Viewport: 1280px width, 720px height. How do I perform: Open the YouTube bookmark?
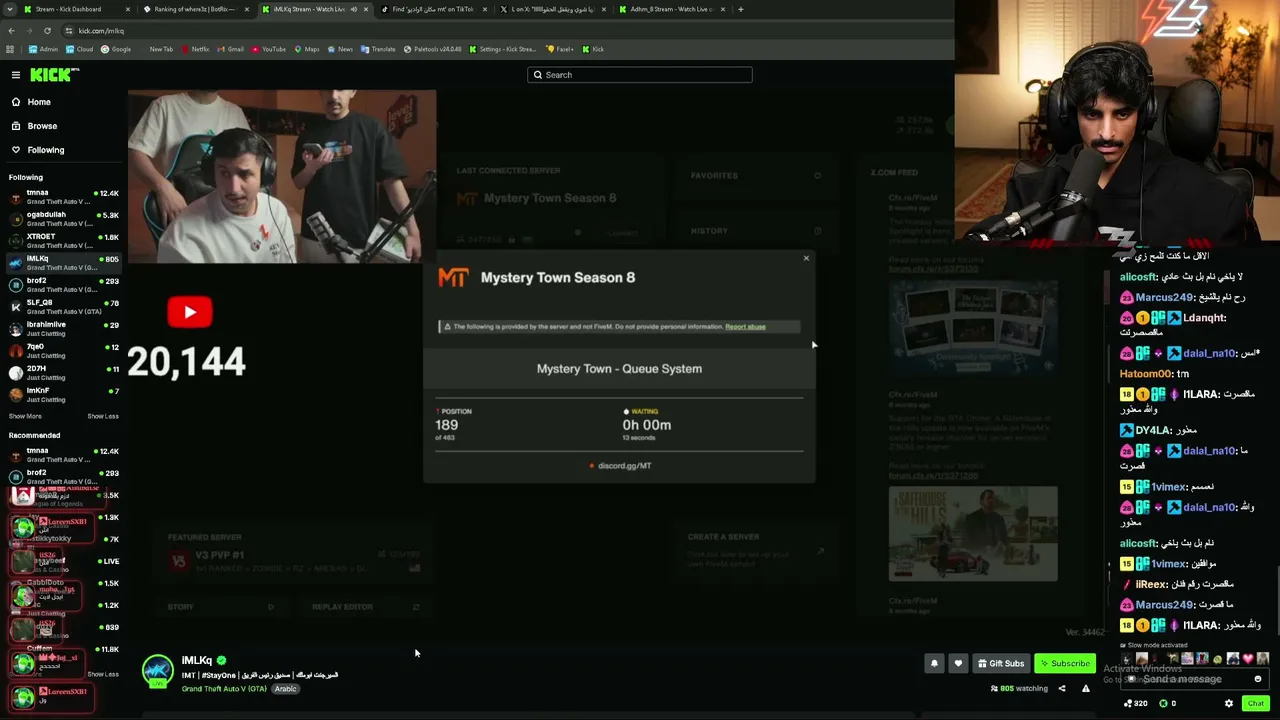click(x=269, y=49)
